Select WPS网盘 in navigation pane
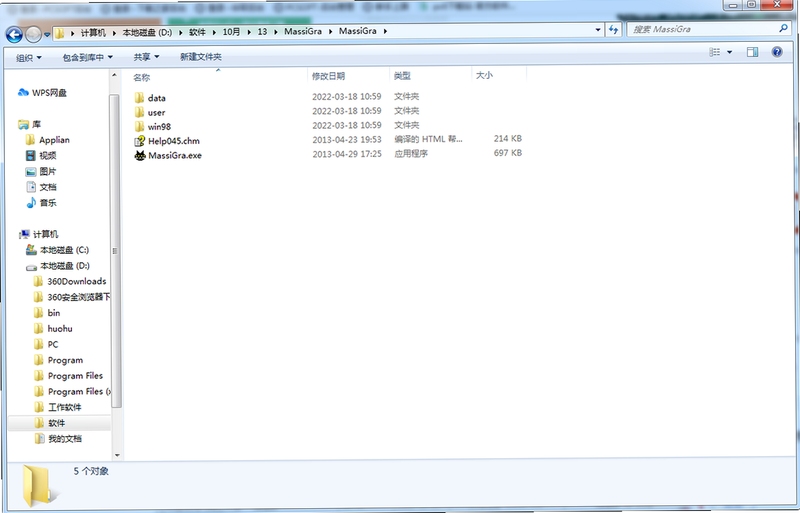This screenshot has height=513, width=800. coord(42,92)
